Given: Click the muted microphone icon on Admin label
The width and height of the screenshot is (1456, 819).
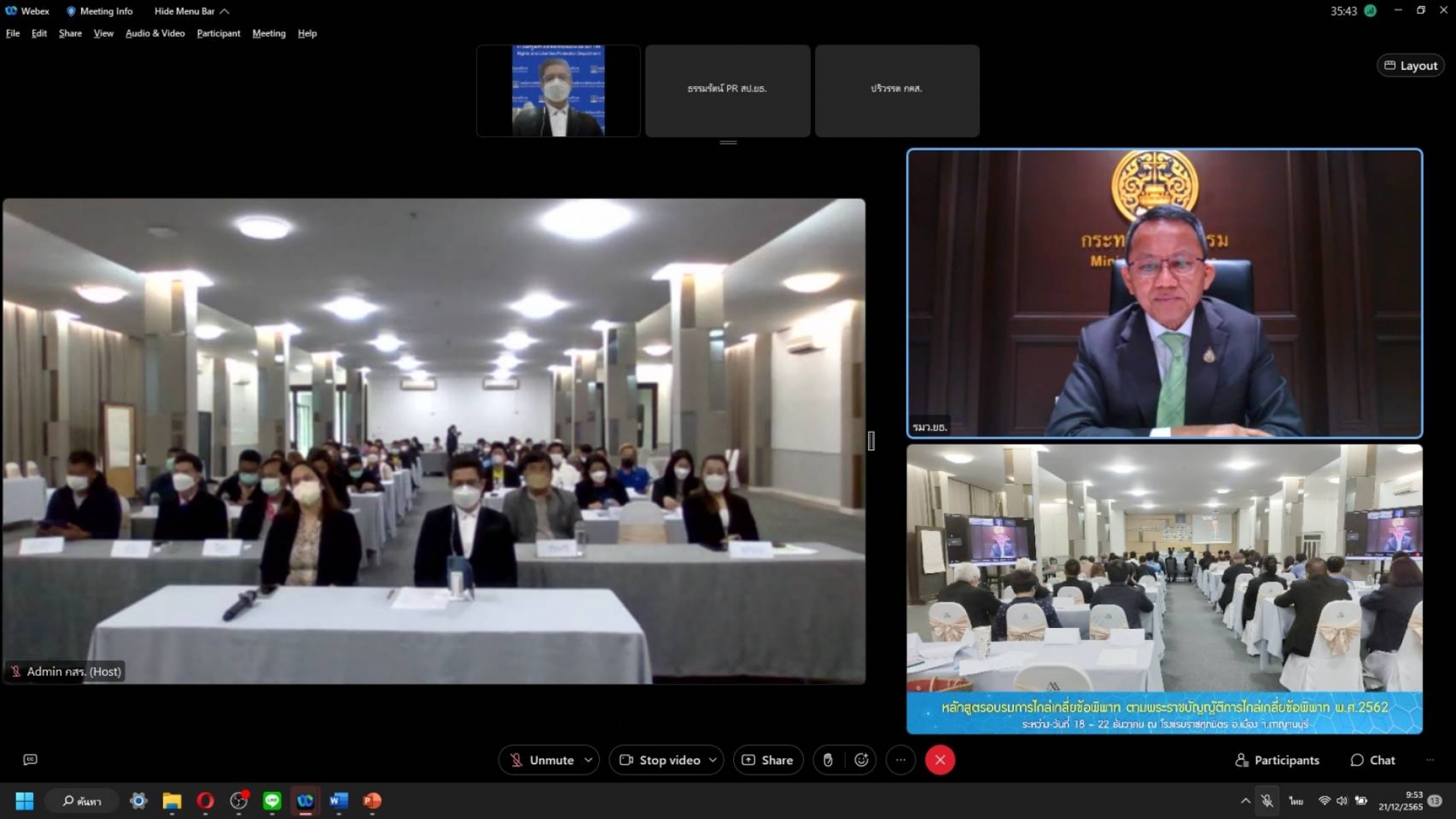Looking at the screenshot, I should 15,672.
